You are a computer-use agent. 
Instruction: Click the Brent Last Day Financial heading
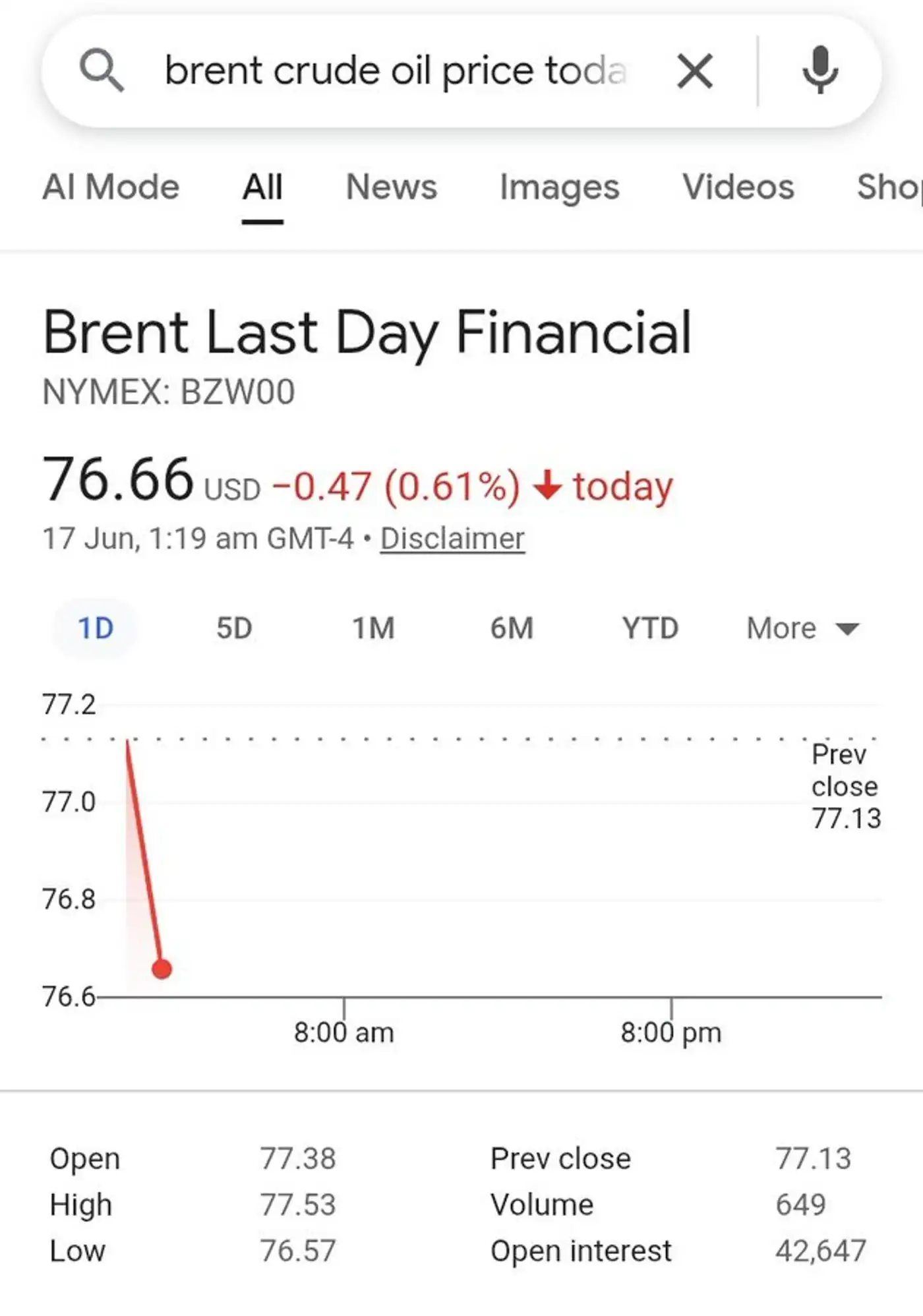[367, 334]
